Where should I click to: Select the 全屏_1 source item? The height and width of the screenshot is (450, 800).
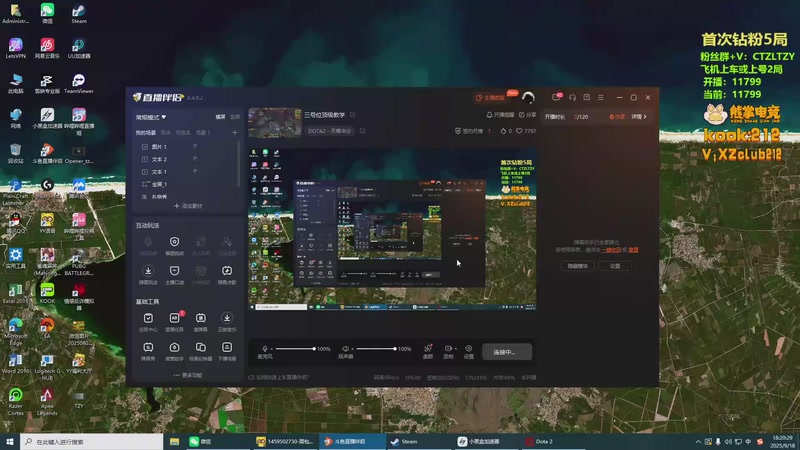159,184
